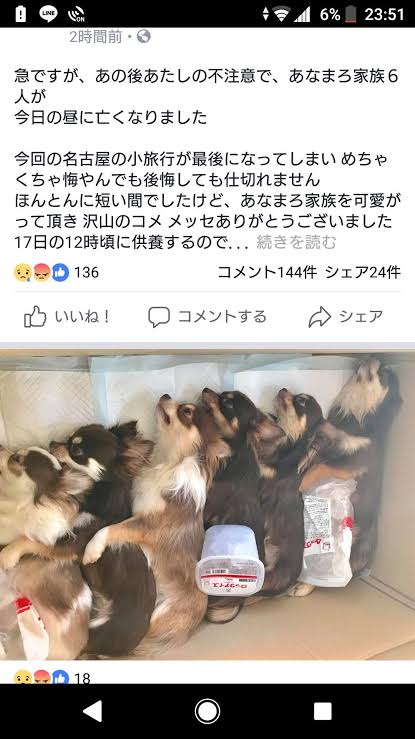Tap Android back navigation button

(x=92, y=711)
